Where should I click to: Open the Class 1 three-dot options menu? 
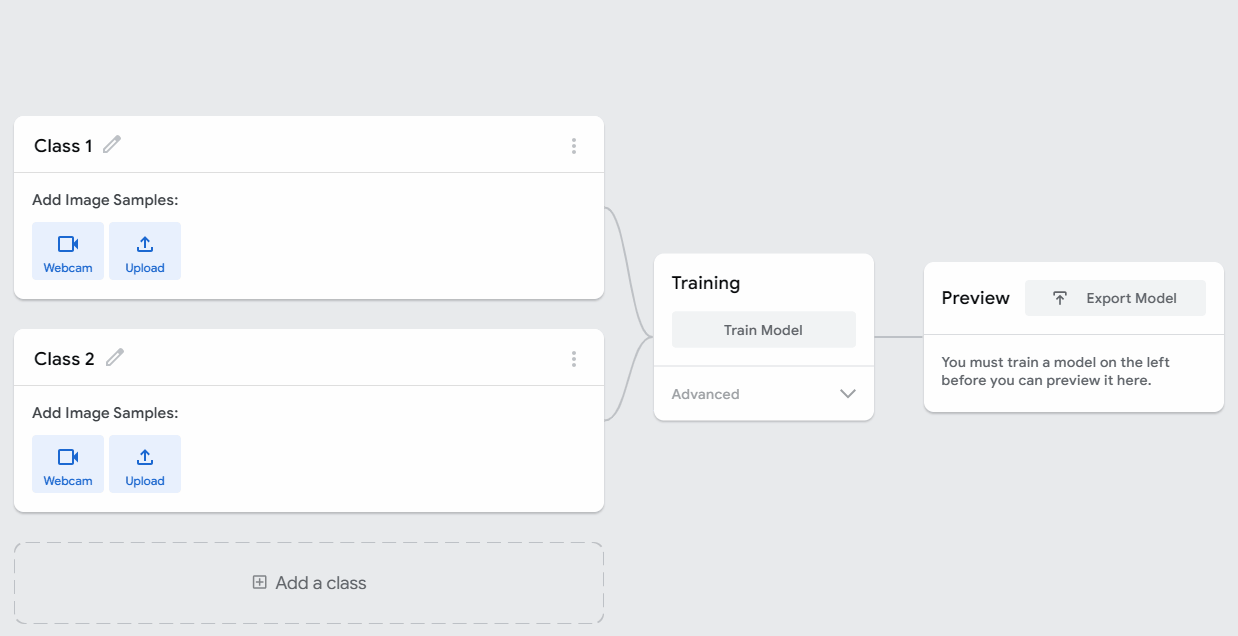574,146
